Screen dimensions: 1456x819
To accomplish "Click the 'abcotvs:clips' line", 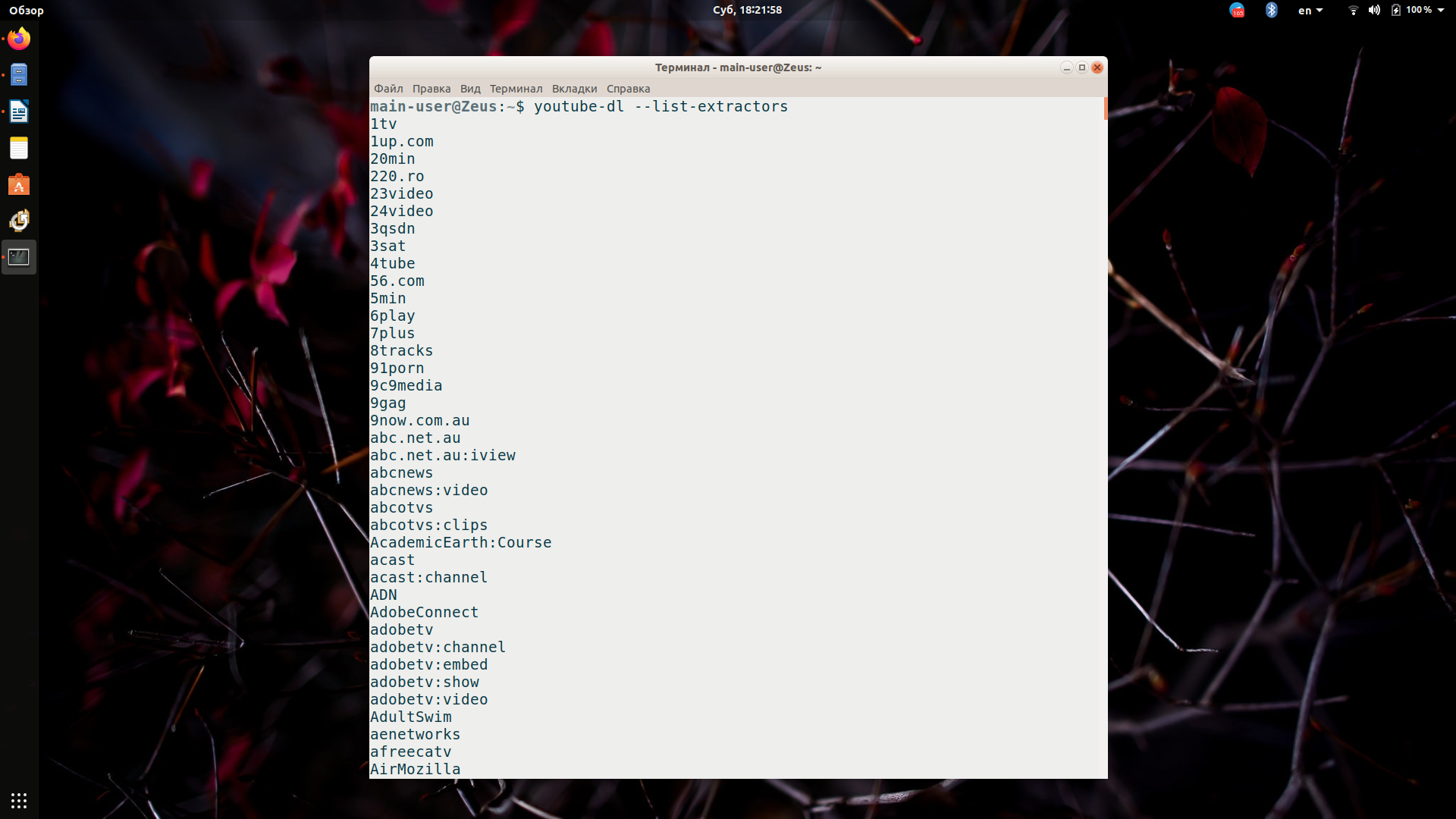I will [428, 526].
